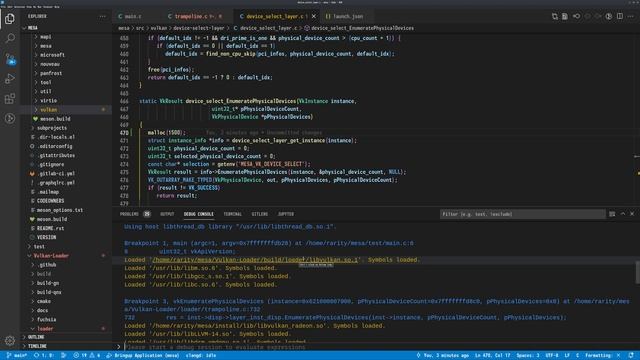Click Spaces indentation status item

528,356
